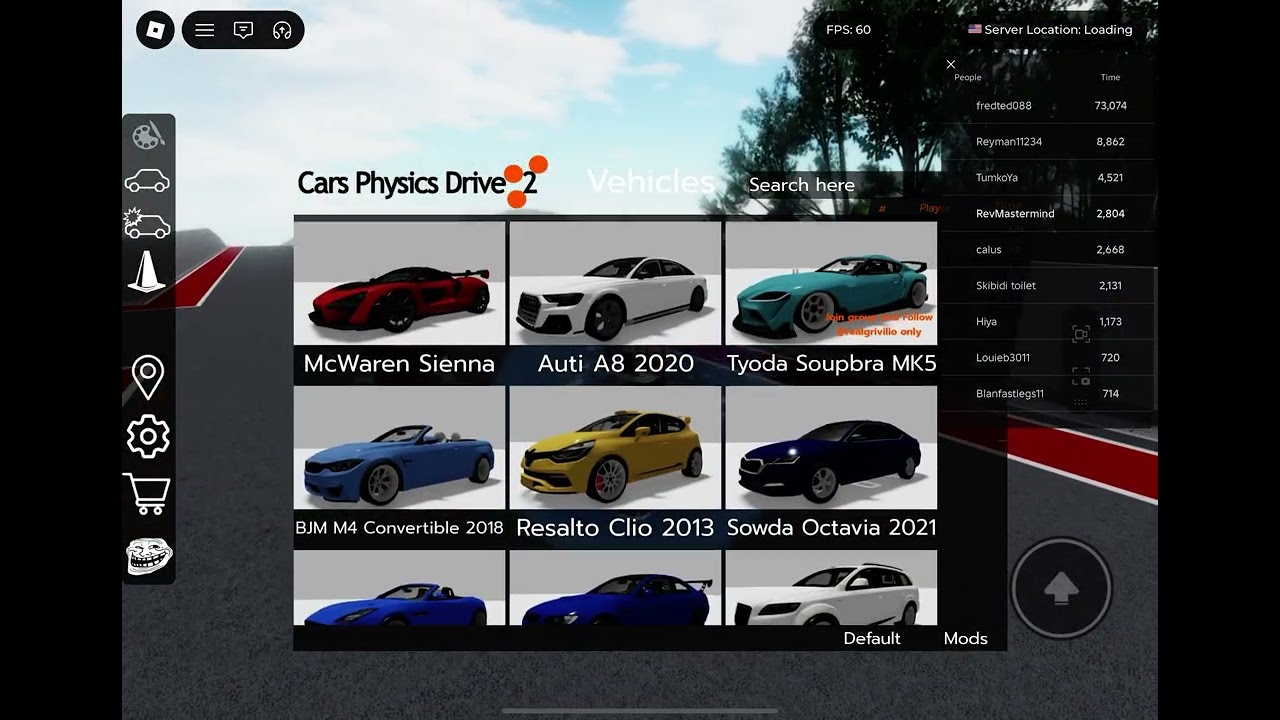Open the paint palette customization icon
This screenshot has width=1280, height=720.
(148, 135)
